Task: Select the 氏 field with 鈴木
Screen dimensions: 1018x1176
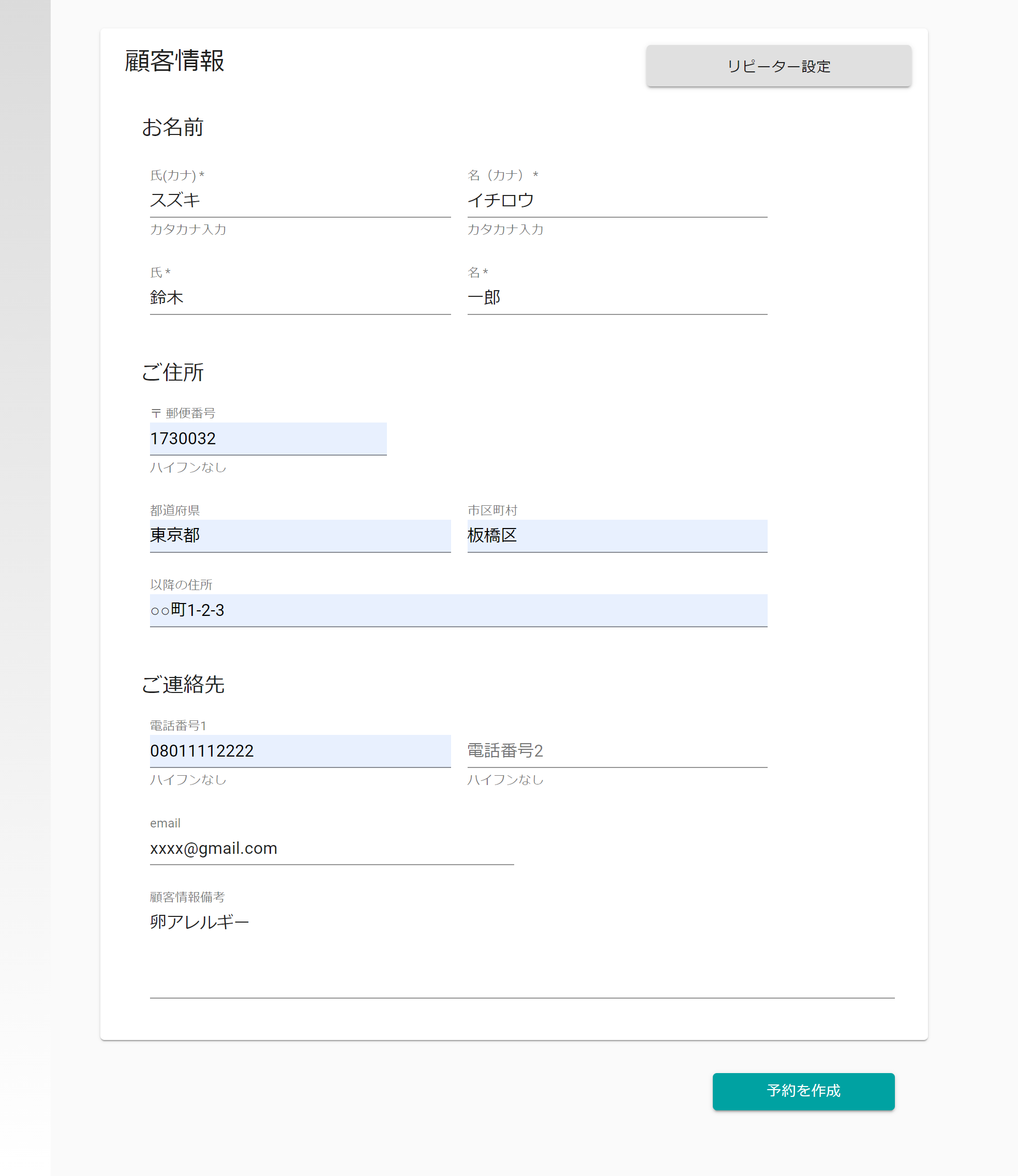Action: tap(300, 297)
